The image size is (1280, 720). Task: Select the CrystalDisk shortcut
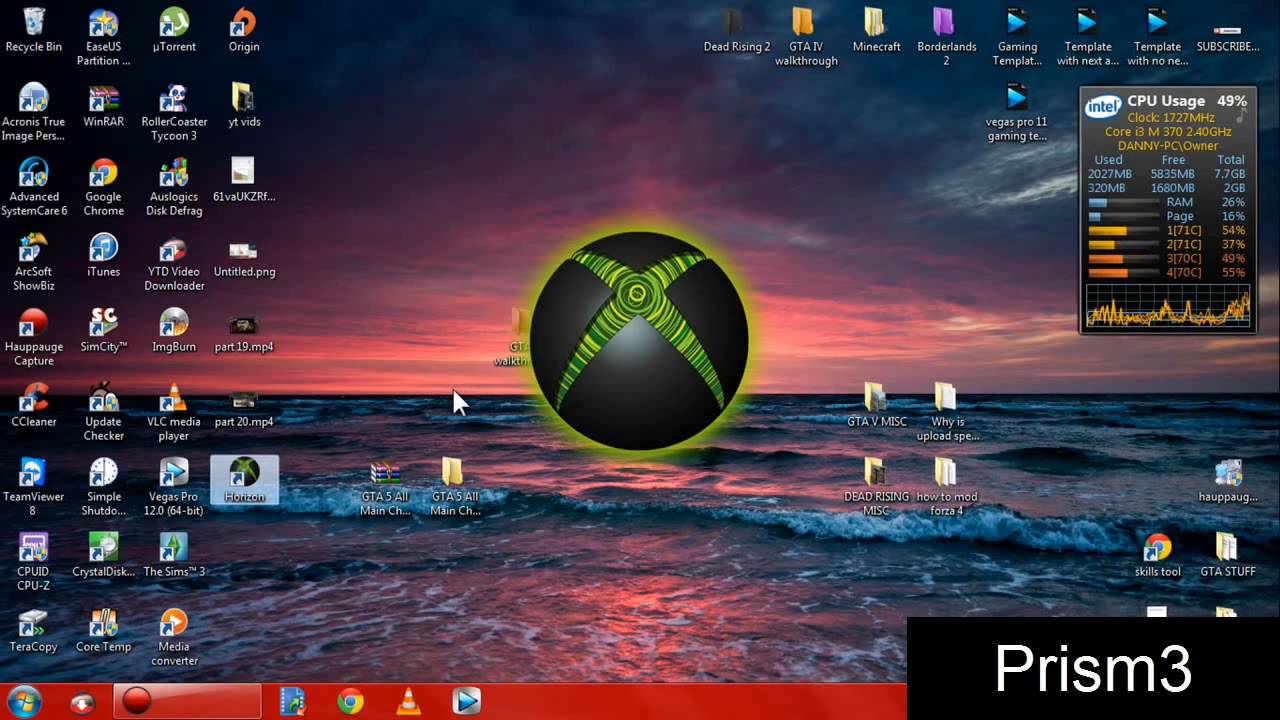[x=103, y=555]
